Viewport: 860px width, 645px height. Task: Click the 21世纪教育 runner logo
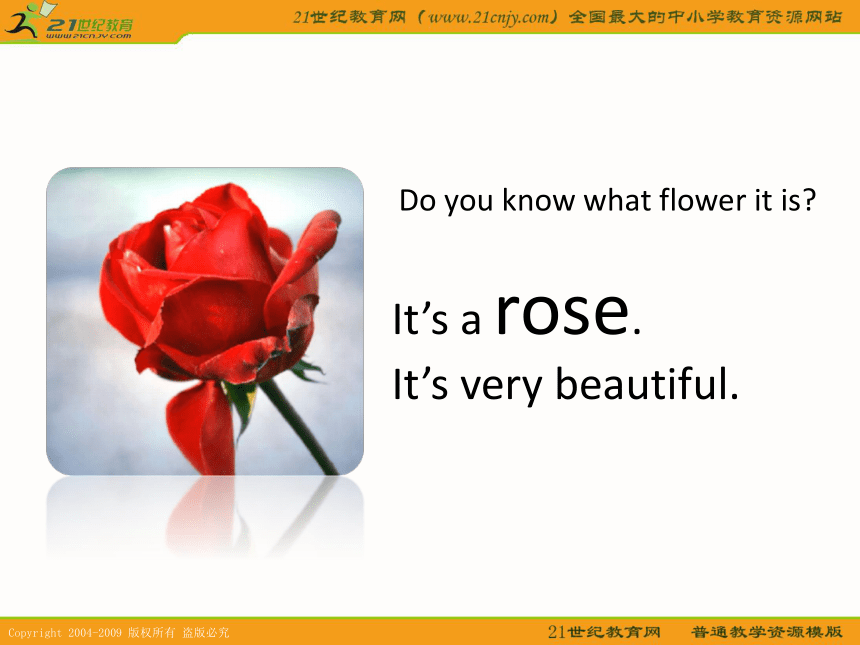[x=68, y=21]
